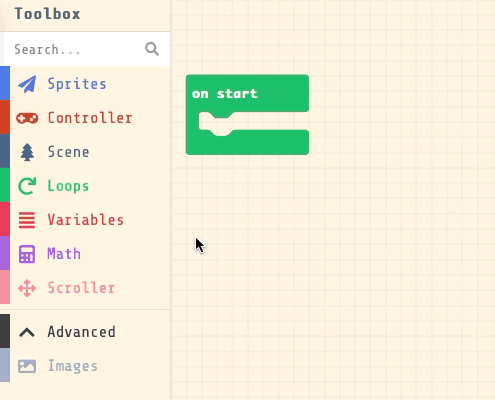The width and height of the screenshot is (495, 400).
Task: Click the Scene tree icon
Action: [27, 152]
